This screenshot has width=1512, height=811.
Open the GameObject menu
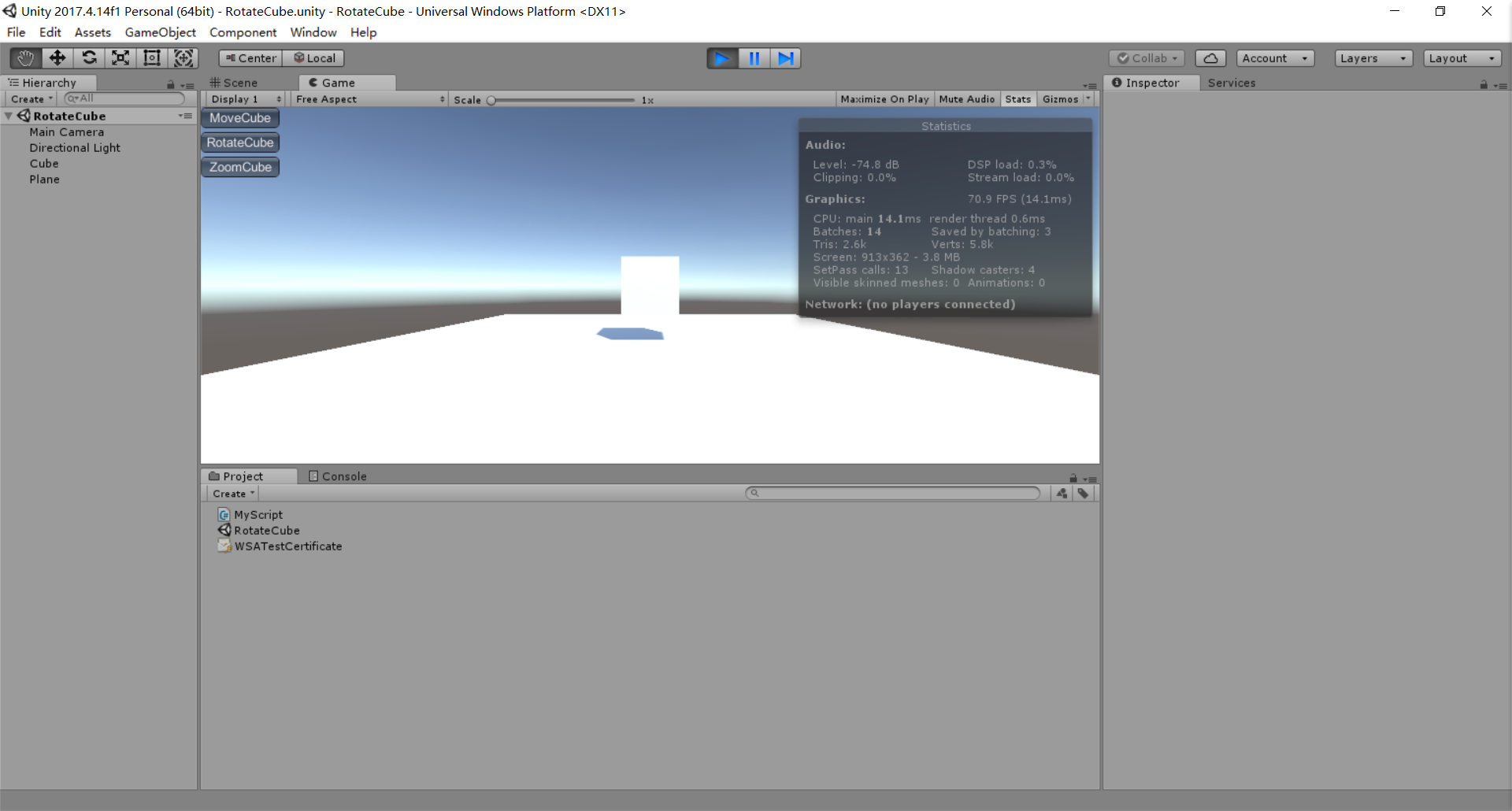[160, 32]
